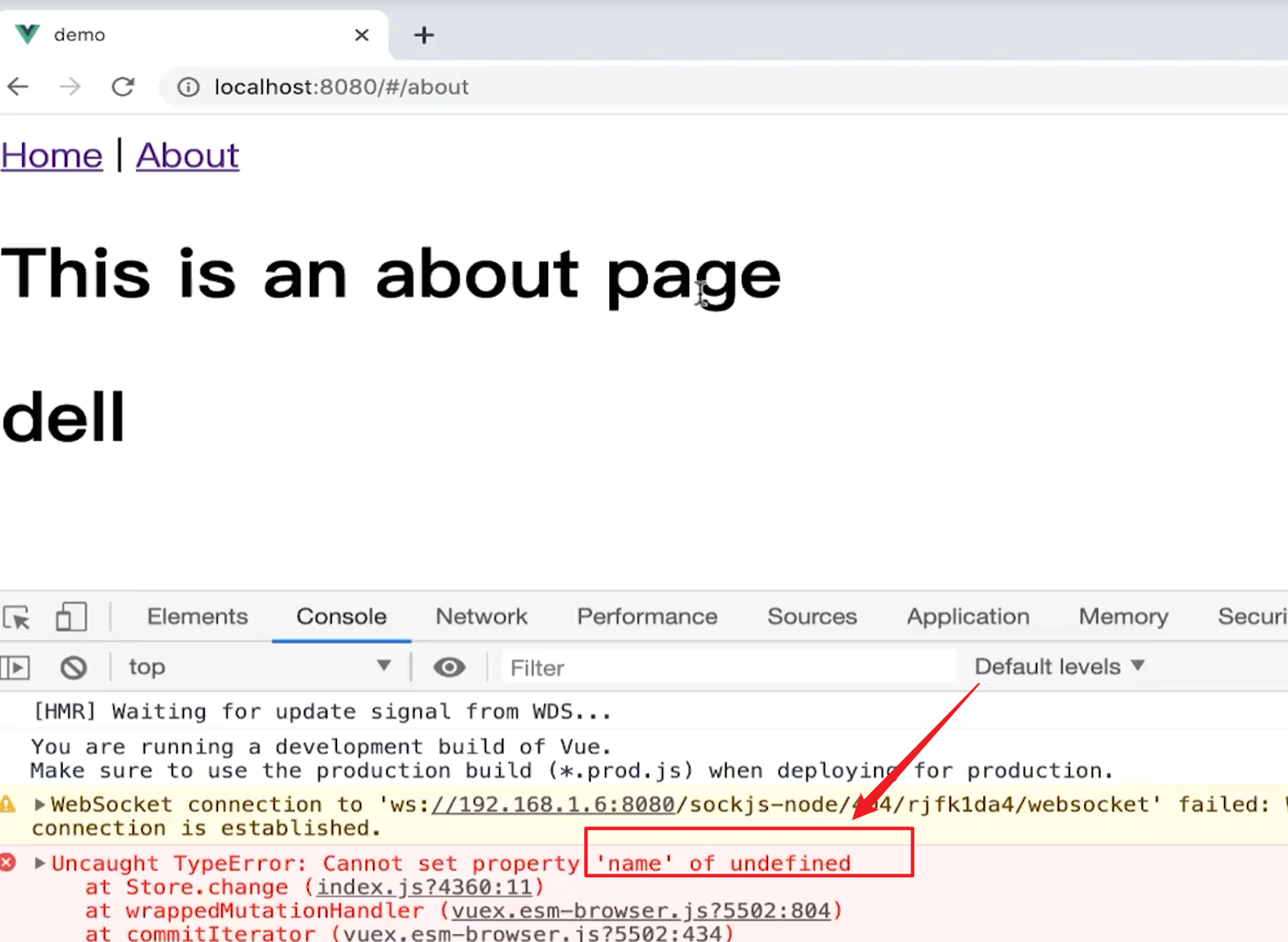Open the top JavaScript context dropdown
Screen dimensions: 1288x942
(260, 667)
